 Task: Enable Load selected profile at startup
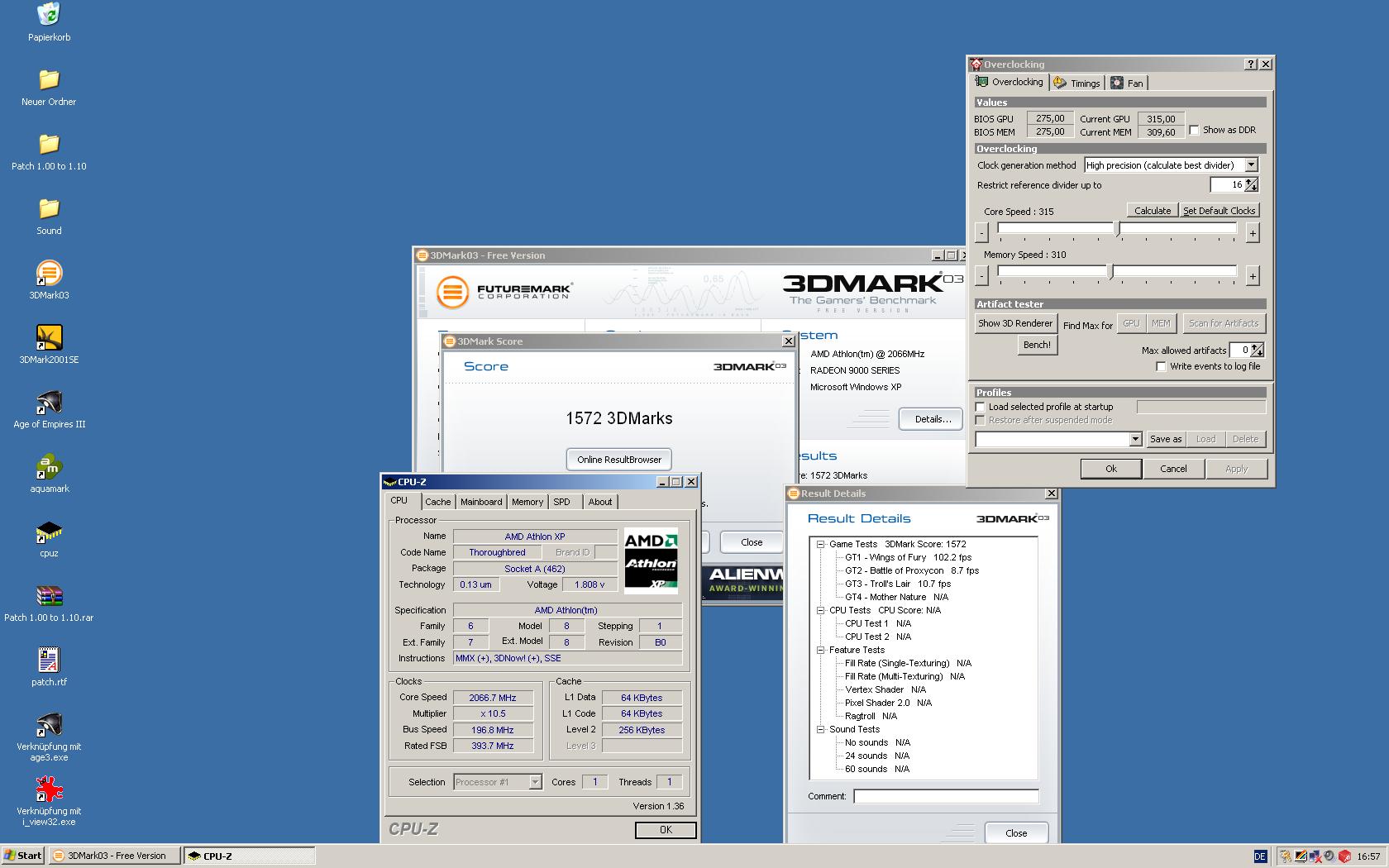pyautogui.click(x=981, y=407)
